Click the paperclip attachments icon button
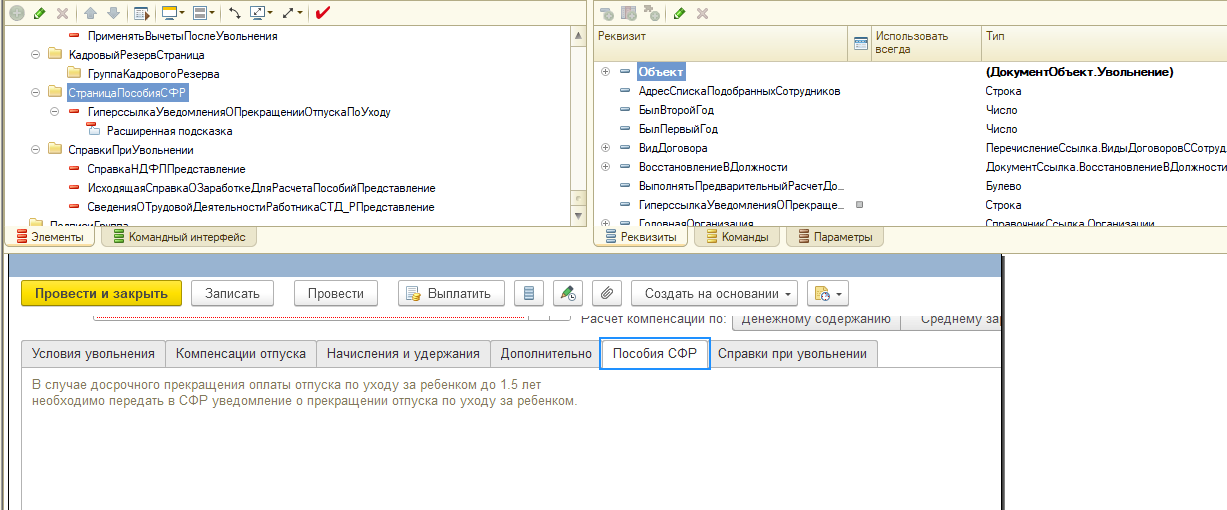1227x510 pixels. pos(606,293)
